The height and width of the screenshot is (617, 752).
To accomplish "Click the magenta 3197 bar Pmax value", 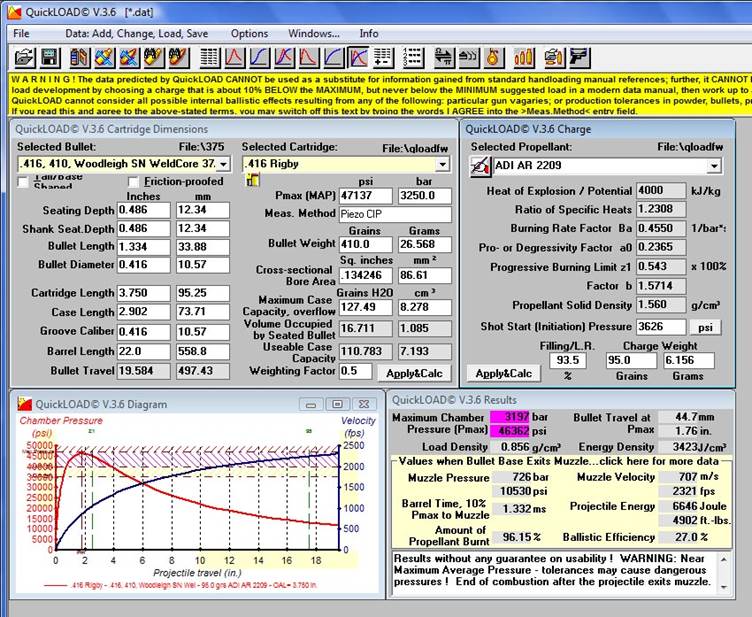I will click(509, 417).
